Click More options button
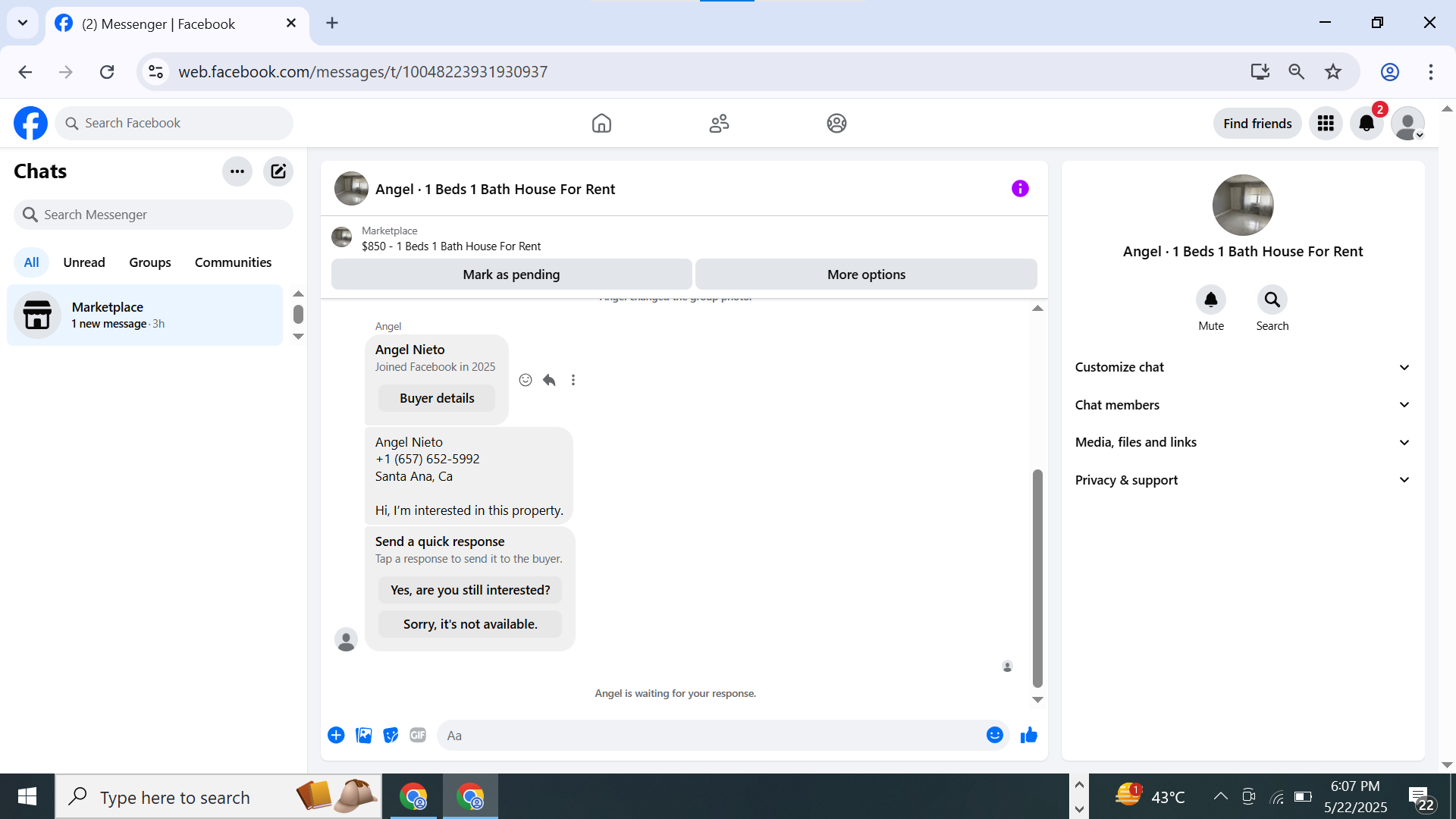Screen dimensions: 1456x819 click(866, 275)
